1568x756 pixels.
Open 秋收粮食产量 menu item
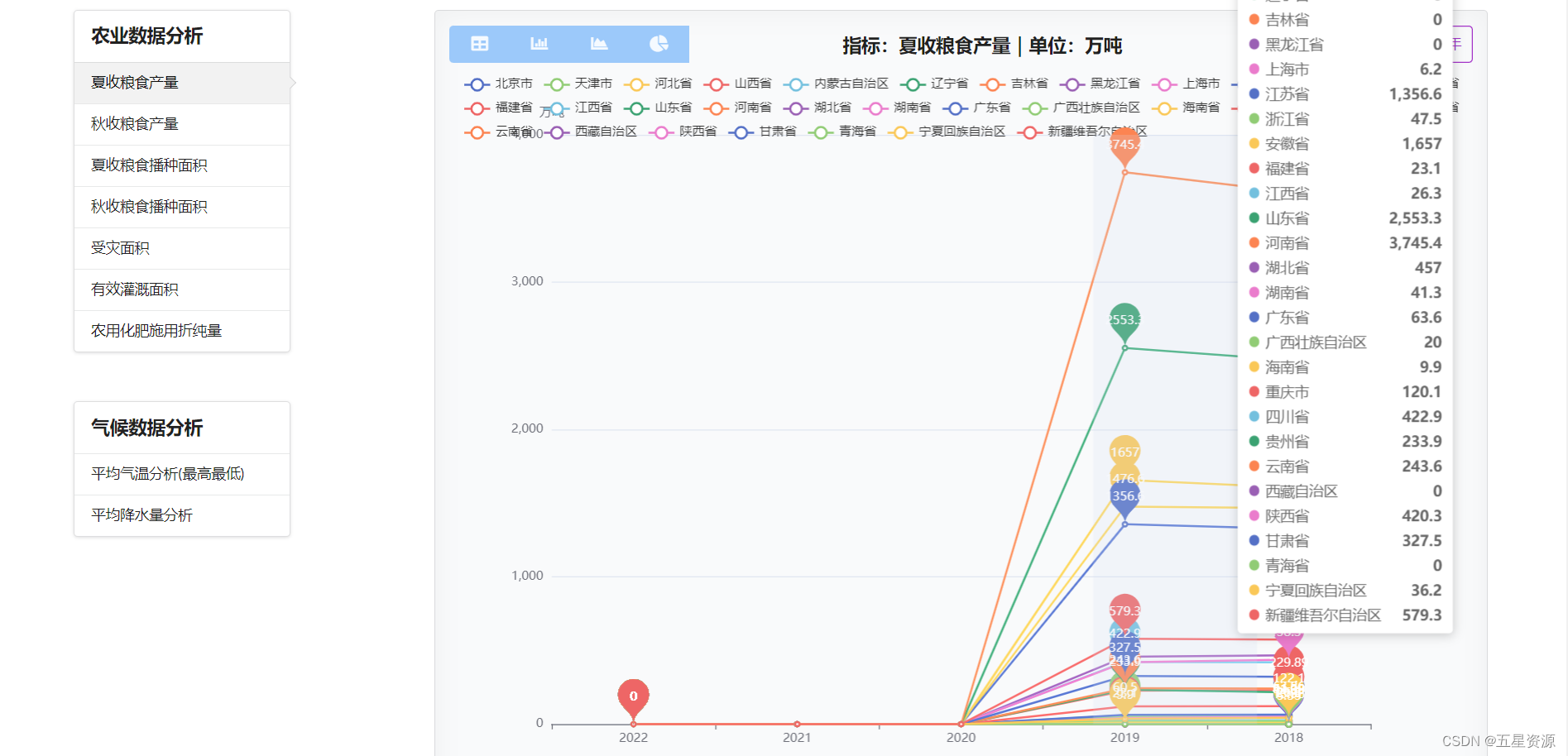coord(182,124)
